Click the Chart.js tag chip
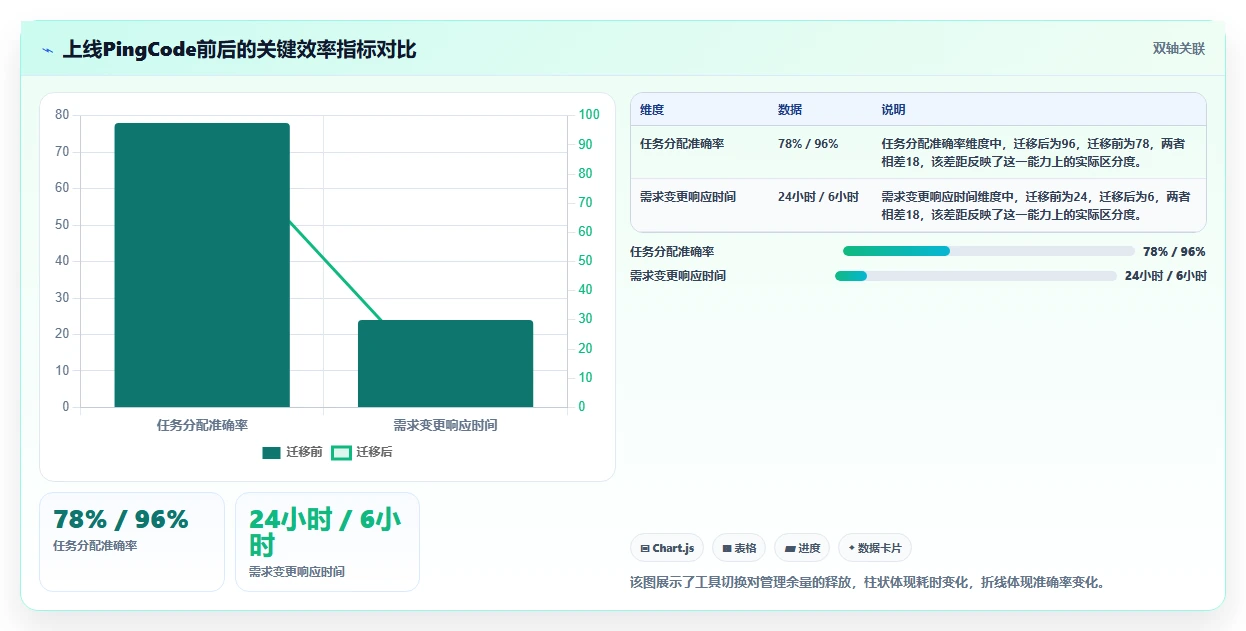 coord(667,548)
